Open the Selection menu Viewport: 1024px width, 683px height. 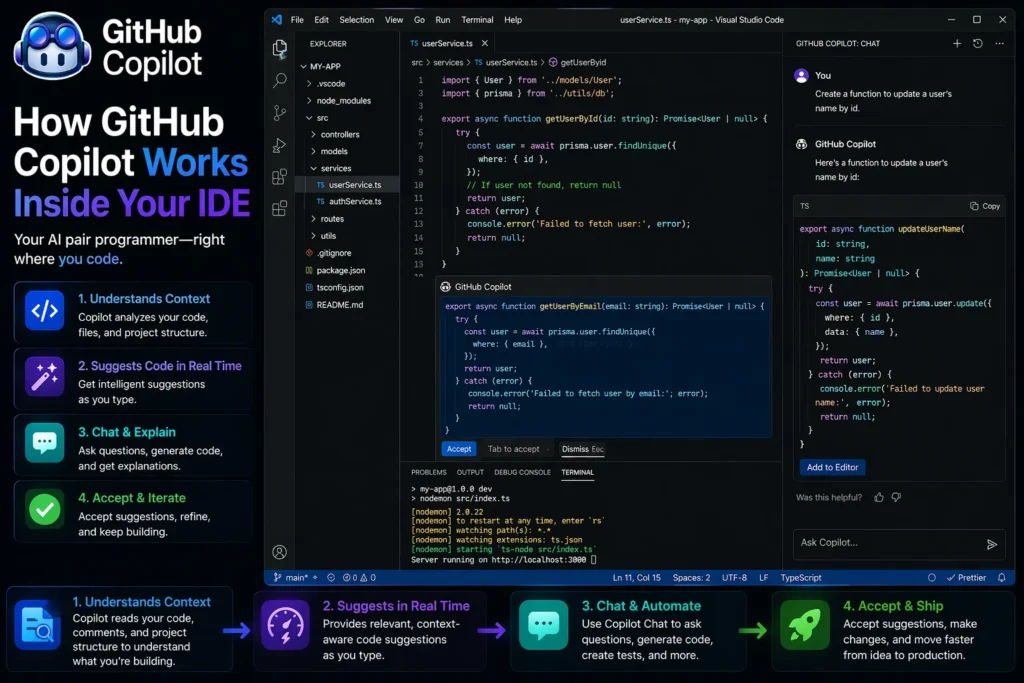[357, 20]
